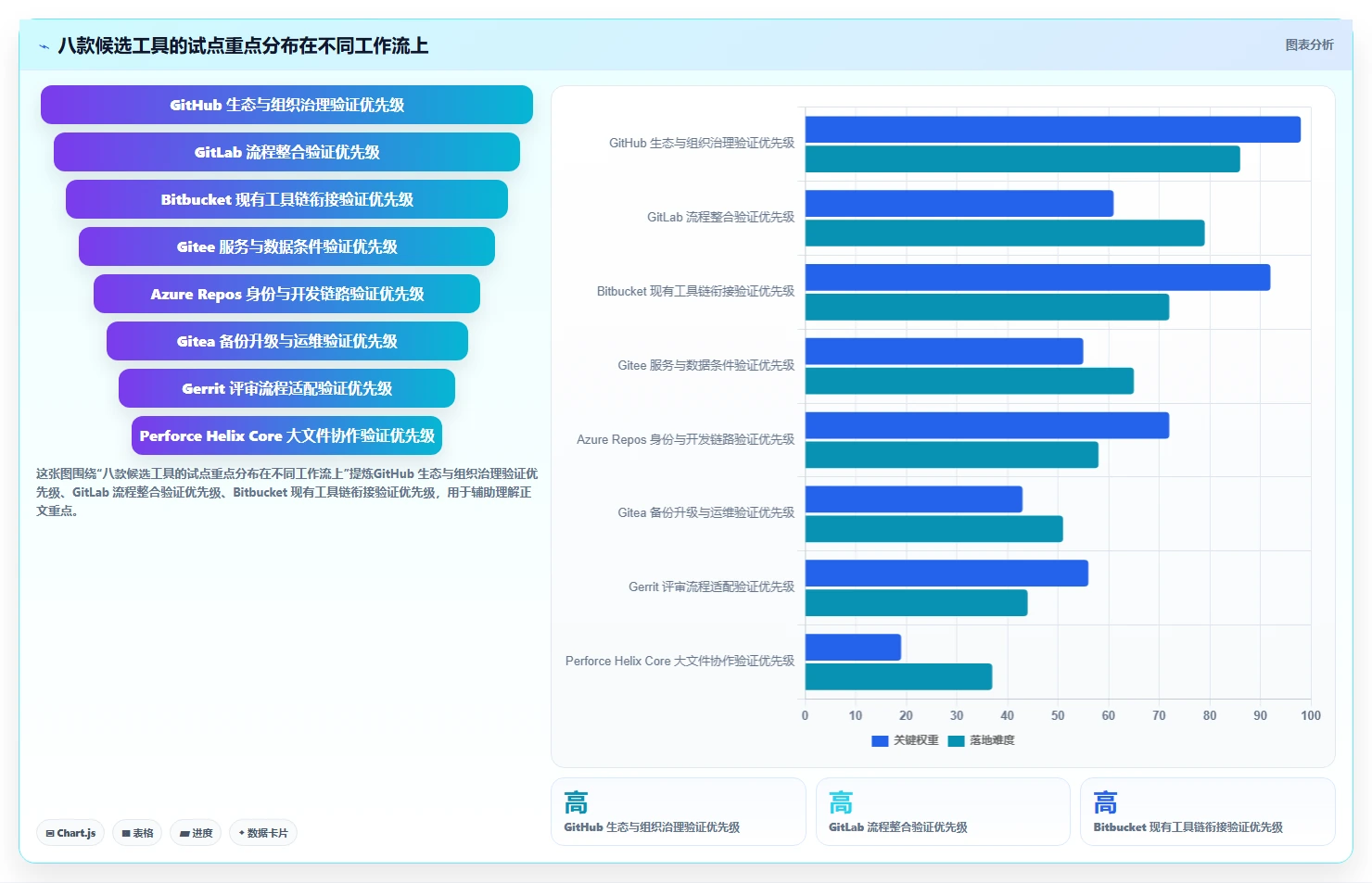The width and height of the screenshot is (1372, 883).
Task: Click the blue 关键权重 legend swatch
Action: coord(880,740)
